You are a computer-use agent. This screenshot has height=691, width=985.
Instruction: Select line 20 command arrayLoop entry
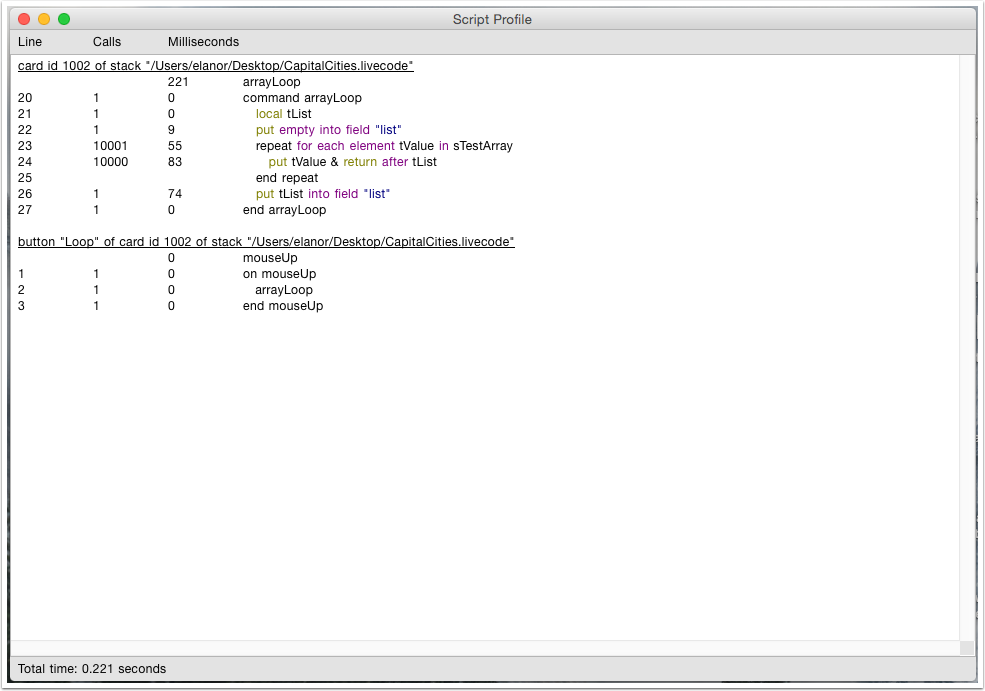pos(300,97)
